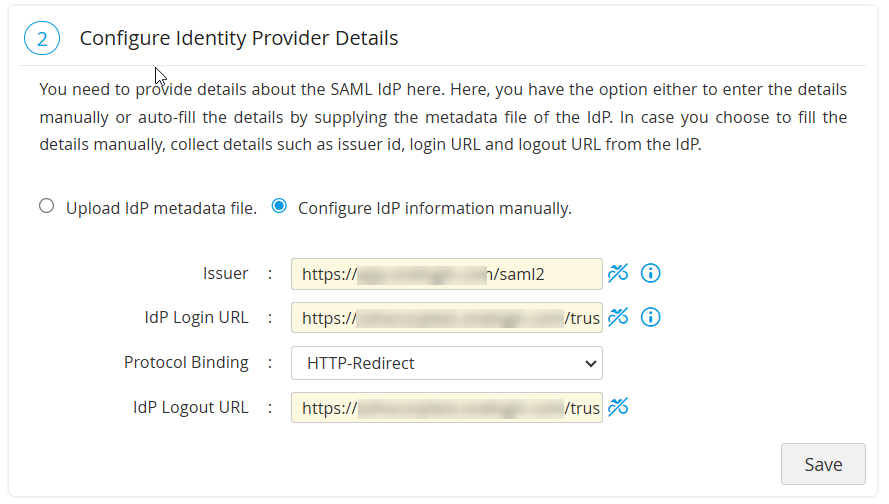Click the Issuer field label
The image size is (889, 504).
pos(225,273)
